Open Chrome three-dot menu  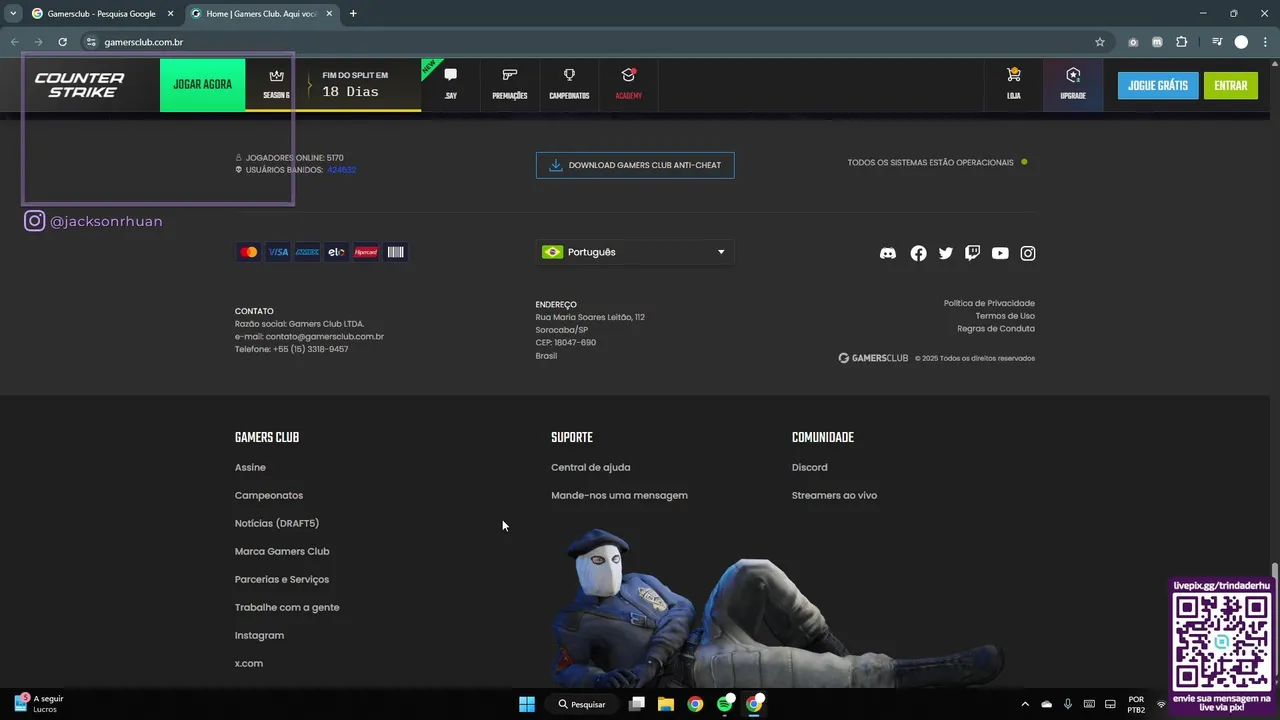1264,42
